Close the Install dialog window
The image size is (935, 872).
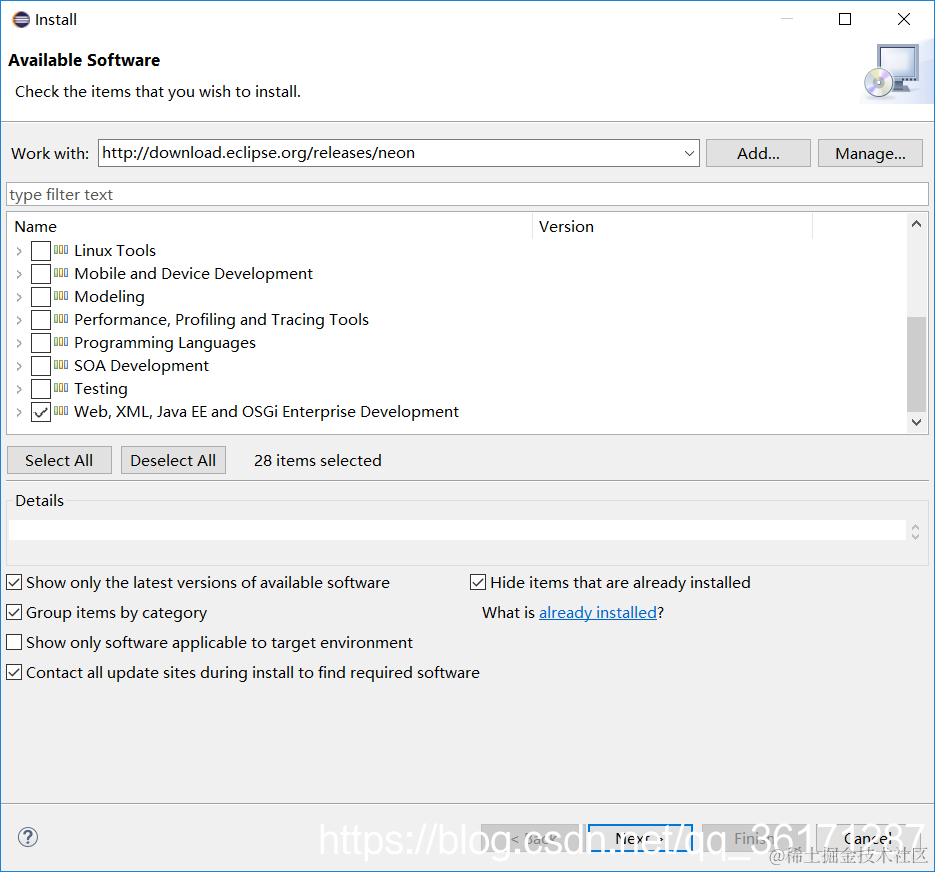click(904, 19)
